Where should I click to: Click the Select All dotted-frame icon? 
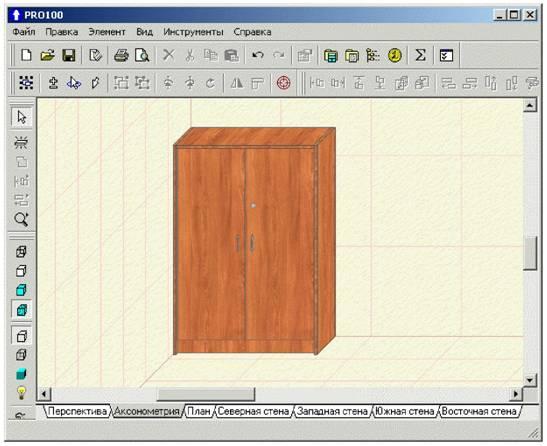point(26,83)
